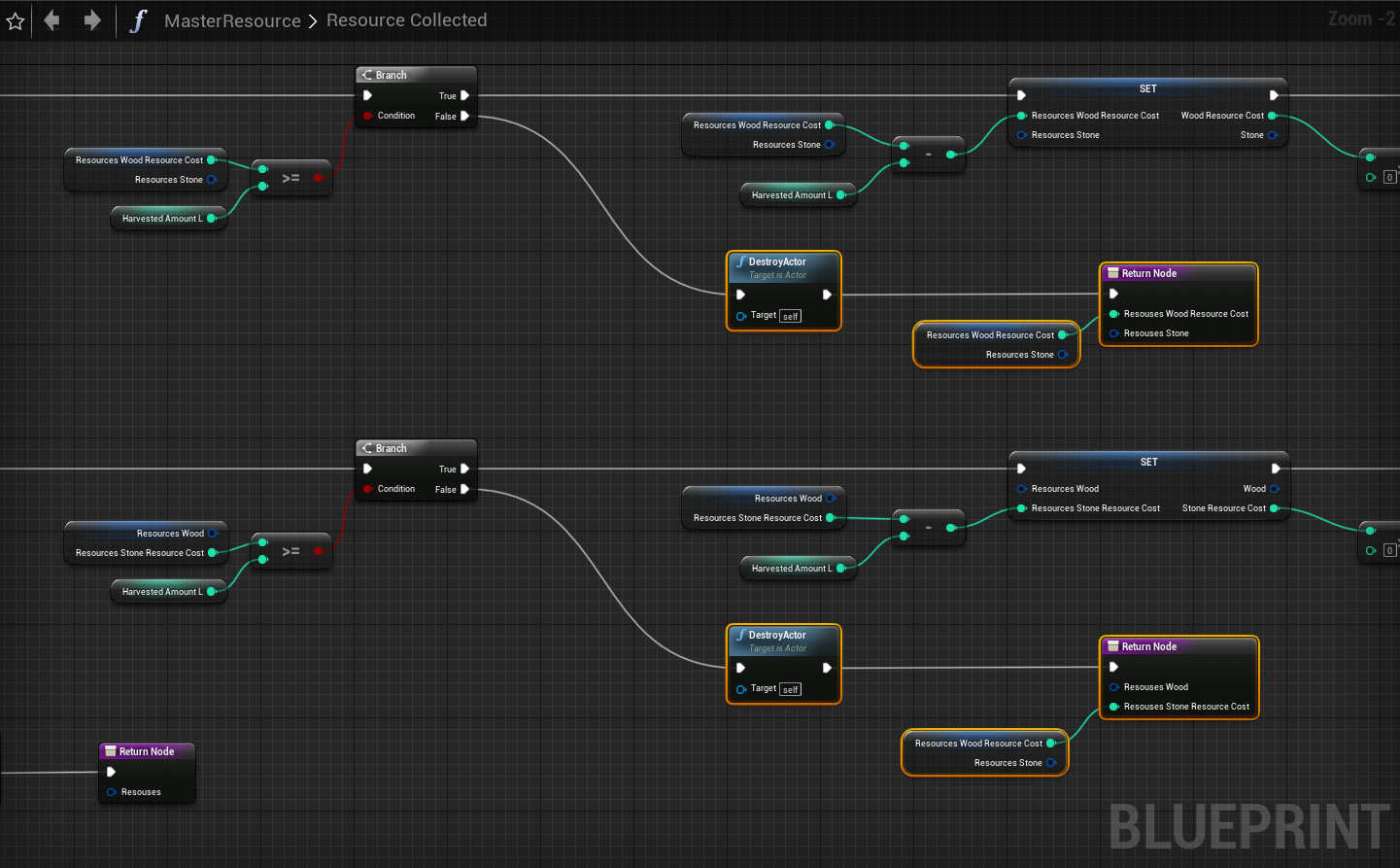Click Stone Resource Cost output pin on SET
The height and width of the screenshot is (868, 1400).
pos(1273,508)
